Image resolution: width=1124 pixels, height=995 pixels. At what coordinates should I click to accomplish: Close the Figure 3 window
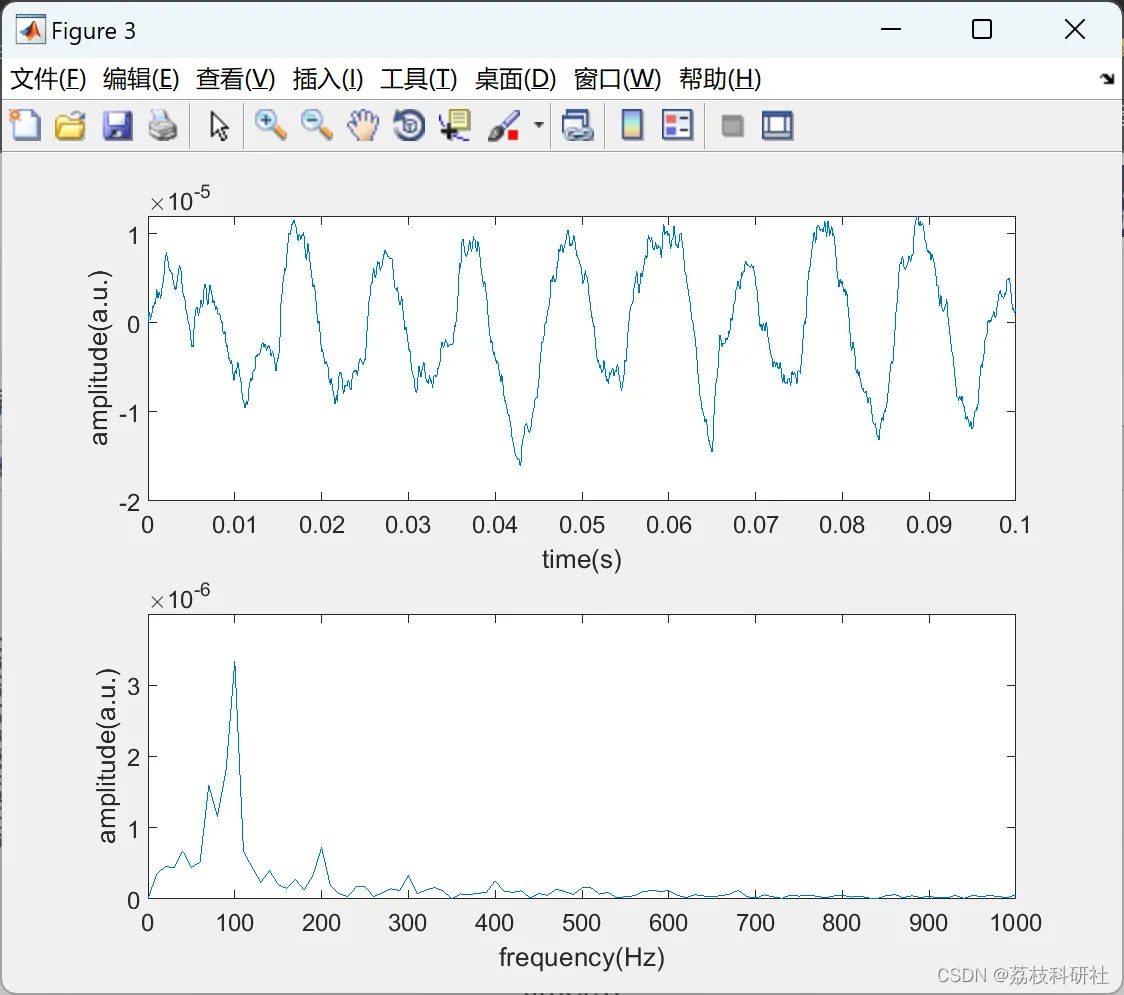[1075, 29]
